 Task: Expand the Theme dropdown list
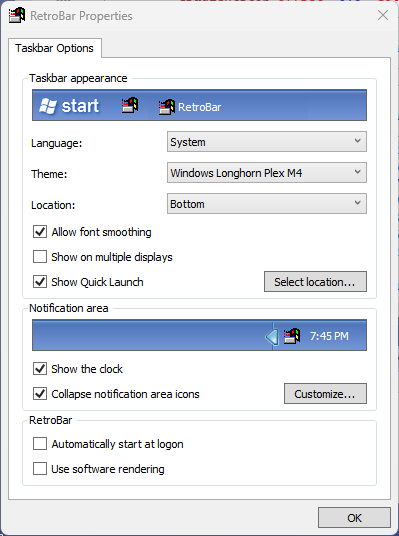(x=267, y=173)
